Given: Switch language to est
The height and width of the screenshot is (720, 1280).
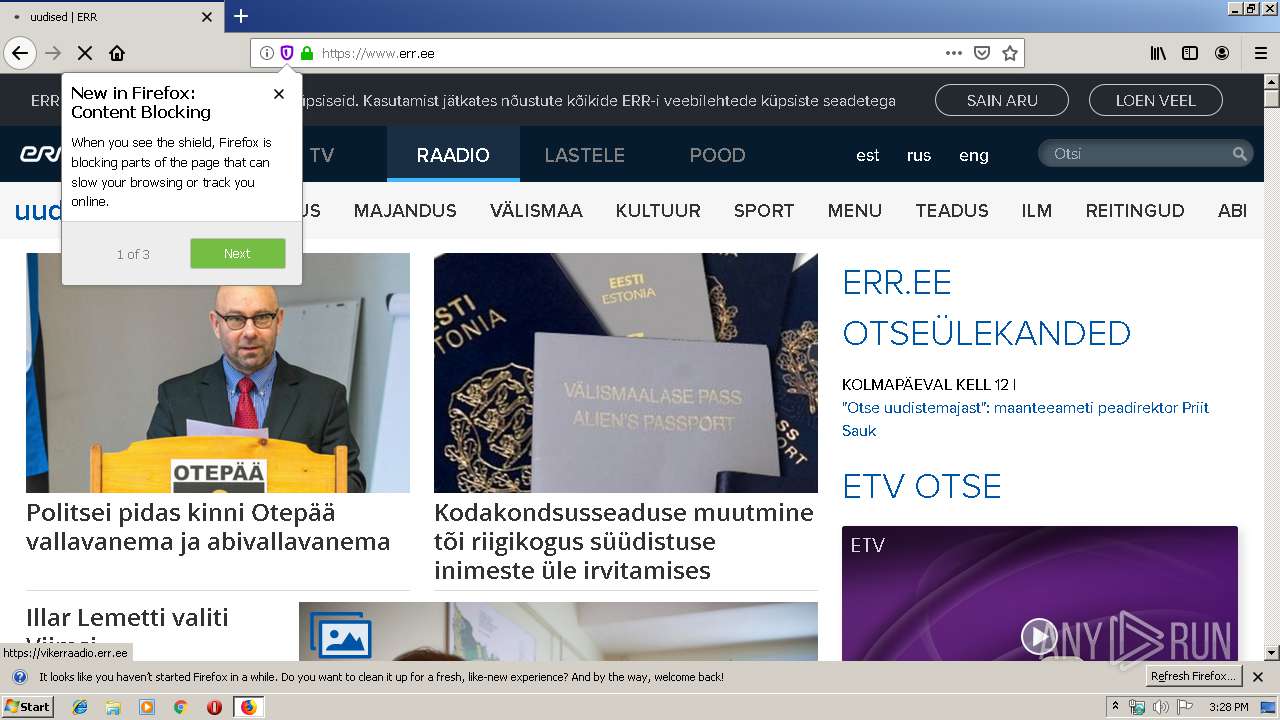Looking at the screenshot, I should [868, 155].
